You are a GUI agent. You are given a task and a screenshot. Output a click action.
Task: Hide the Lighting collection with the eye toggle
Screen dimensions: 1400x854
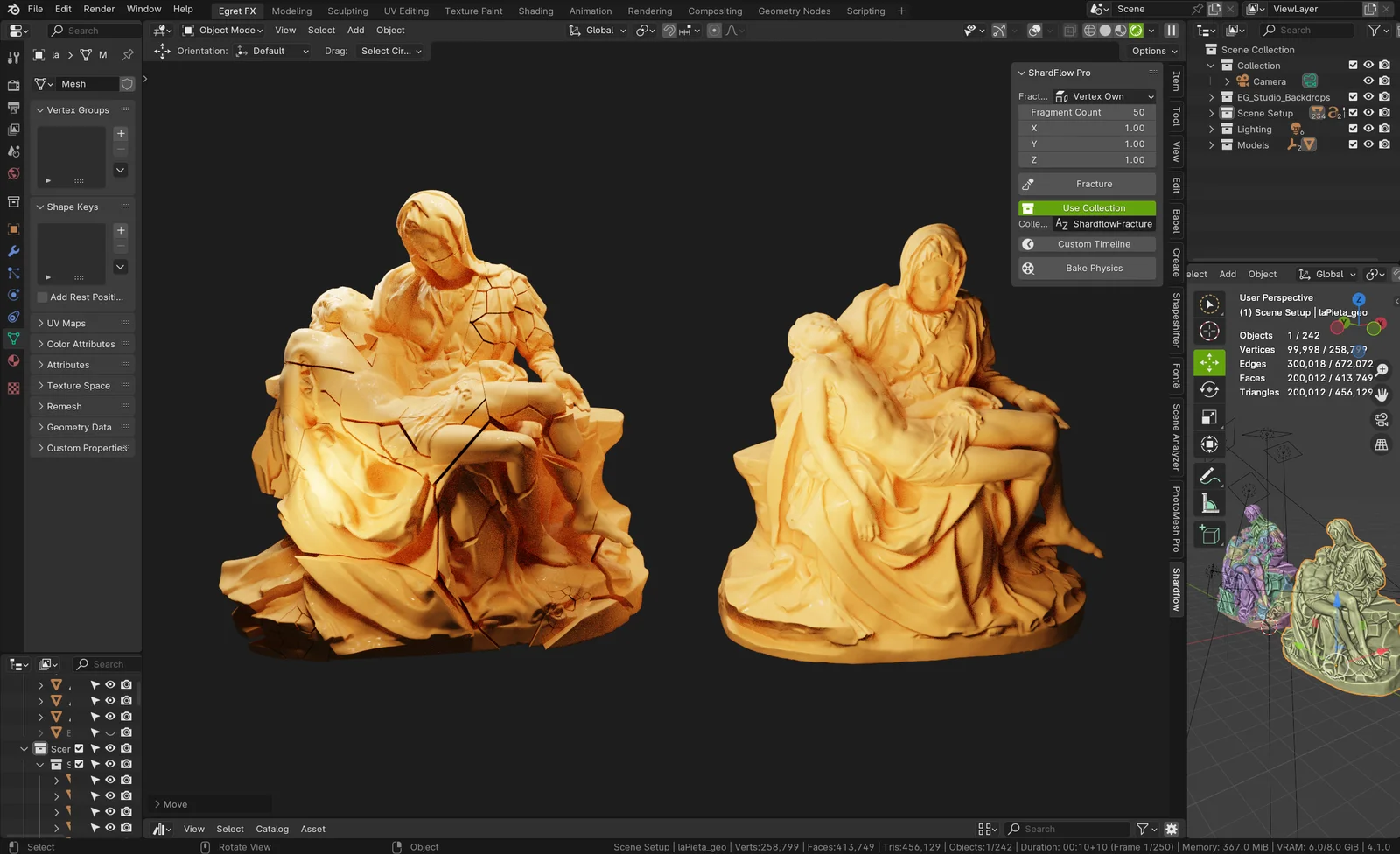[1369, 129]
